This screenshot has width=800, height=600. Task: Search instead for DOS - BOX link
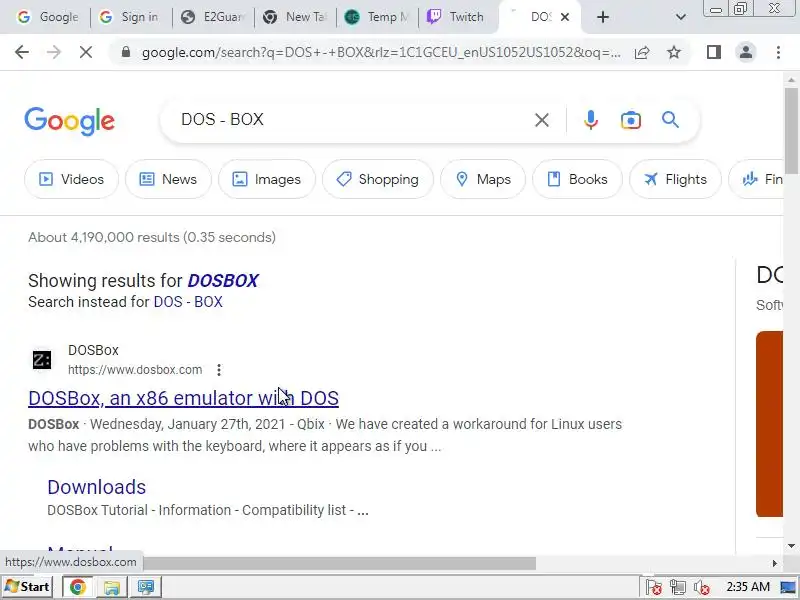point(188,302)
